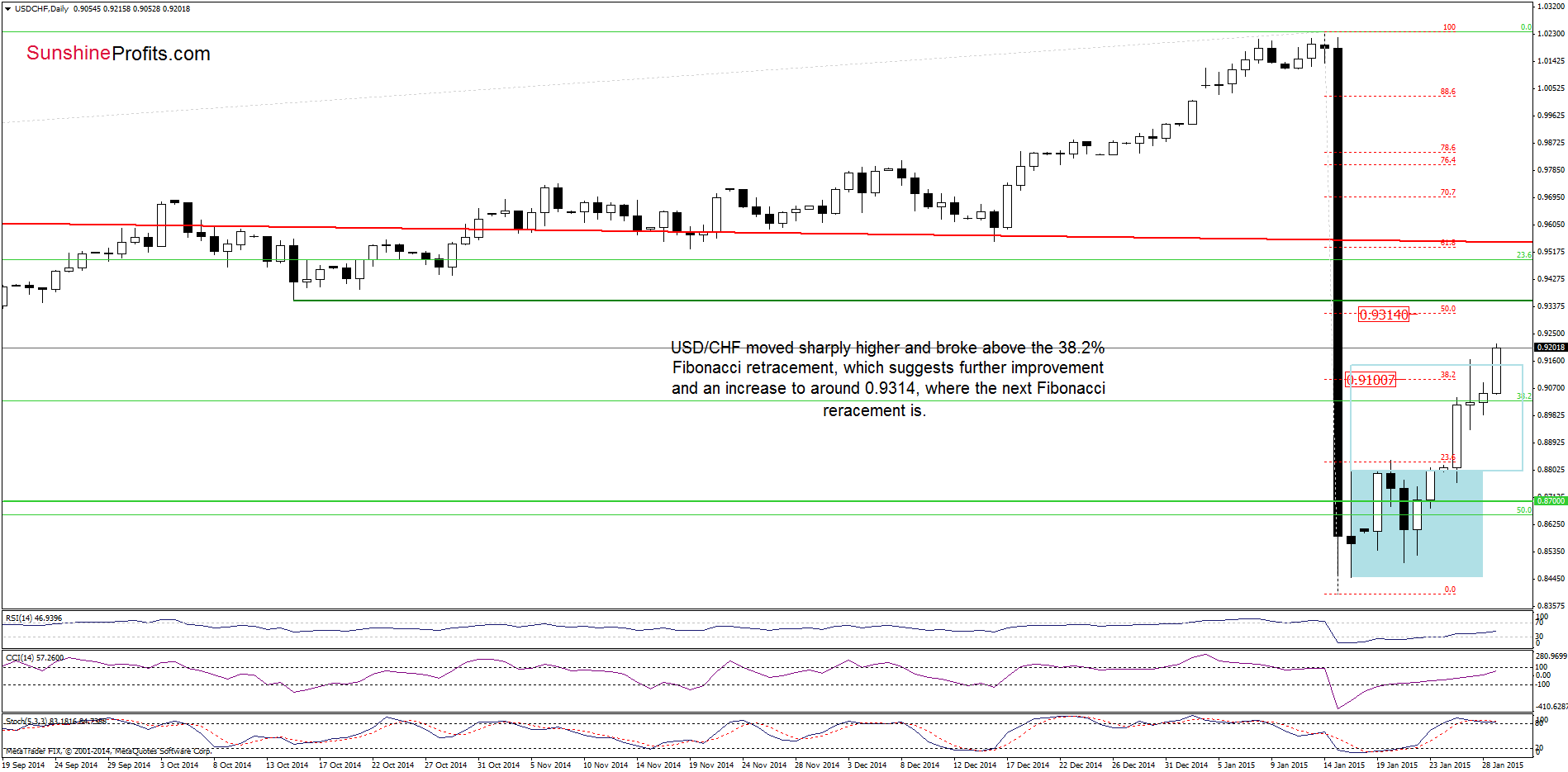Screen dimensions: 1568x772
Task: Click the 3 Oct 2014 date label
Action: [x=179, y=765]
